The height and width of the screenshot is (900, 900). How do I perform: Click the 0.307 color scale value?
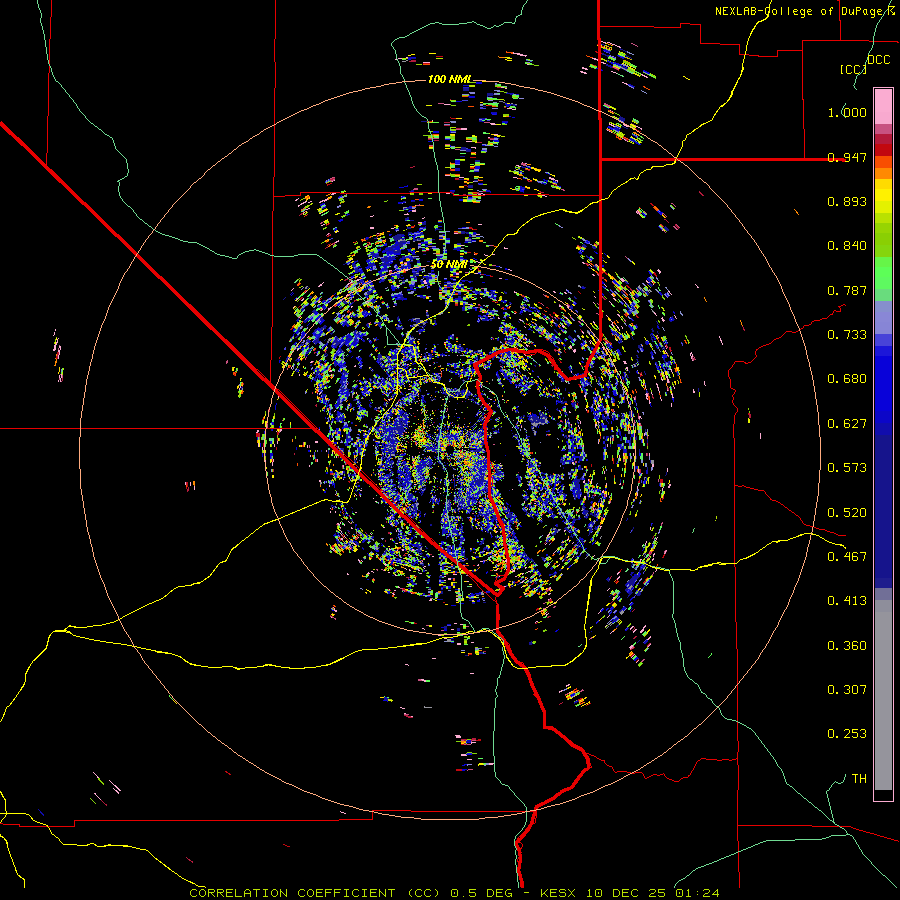(x=847, y=690)
